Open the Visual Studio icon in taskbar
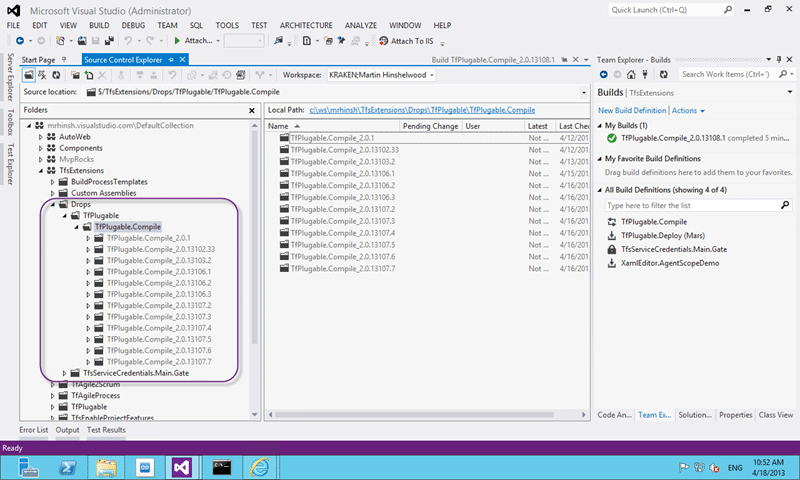 point(182,467)
